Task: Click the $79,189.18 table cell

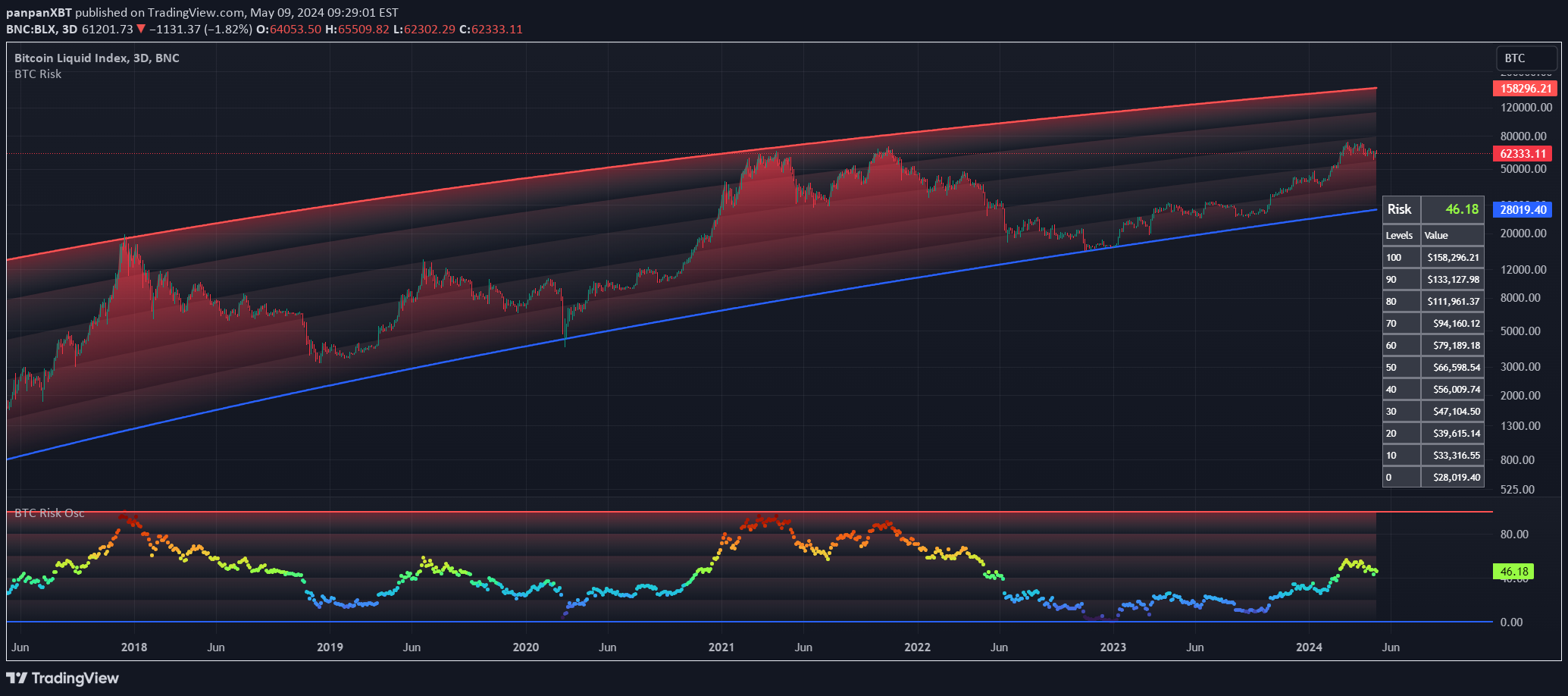Action: 1452,345
